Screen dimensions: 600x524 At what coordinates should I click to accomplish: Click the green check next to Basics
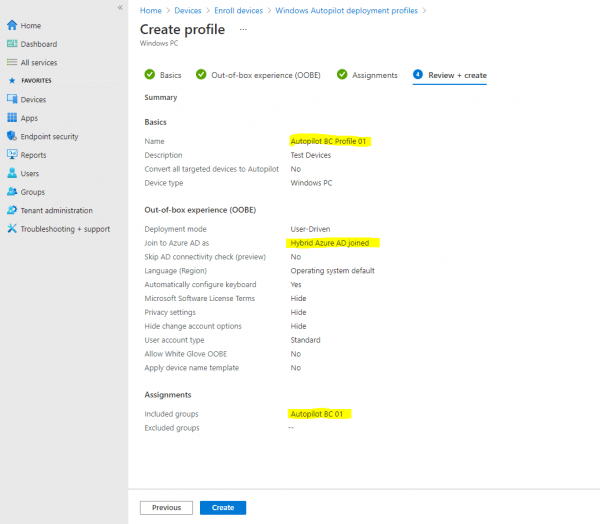150,74
